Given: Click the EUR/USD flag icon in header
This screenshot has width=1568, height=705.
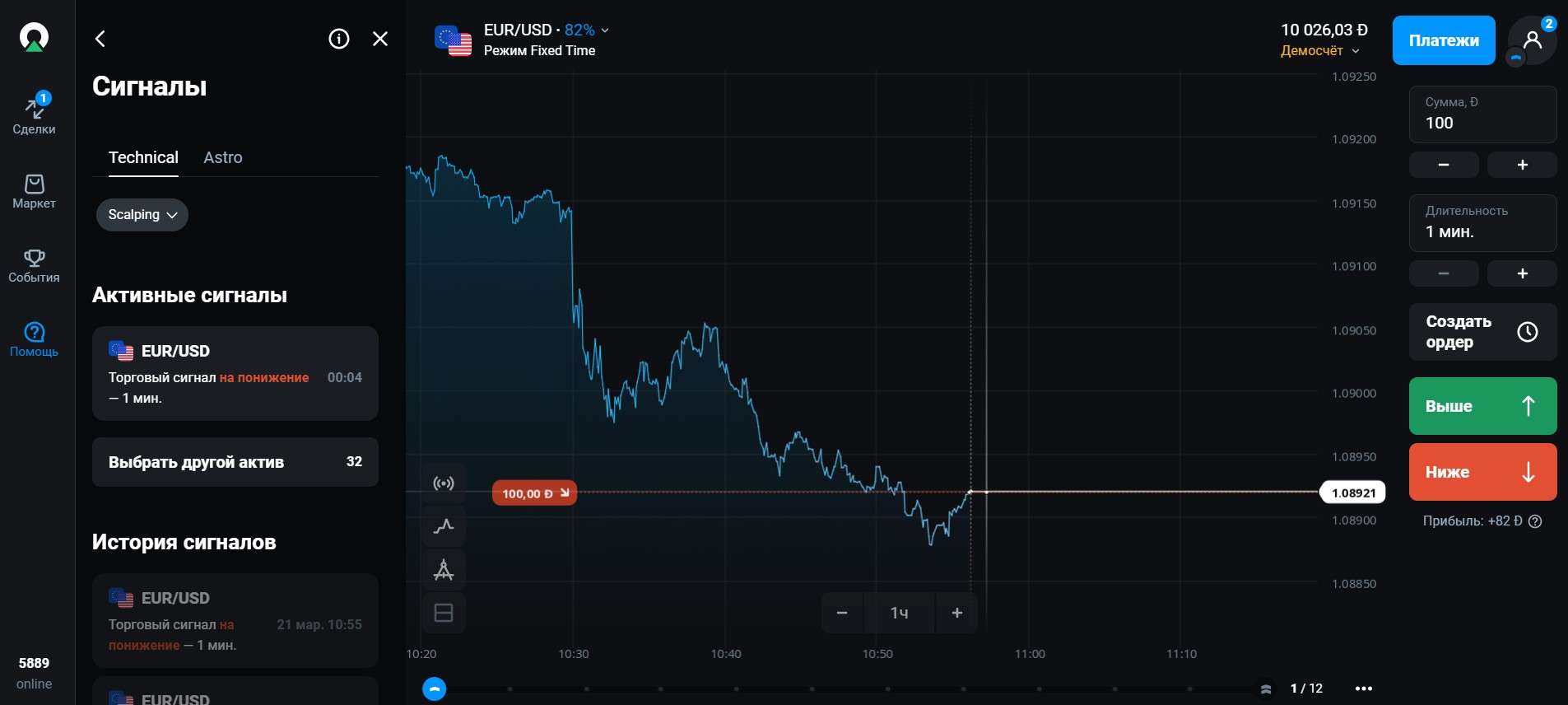Looking at the screenshot, I should 453,40.
